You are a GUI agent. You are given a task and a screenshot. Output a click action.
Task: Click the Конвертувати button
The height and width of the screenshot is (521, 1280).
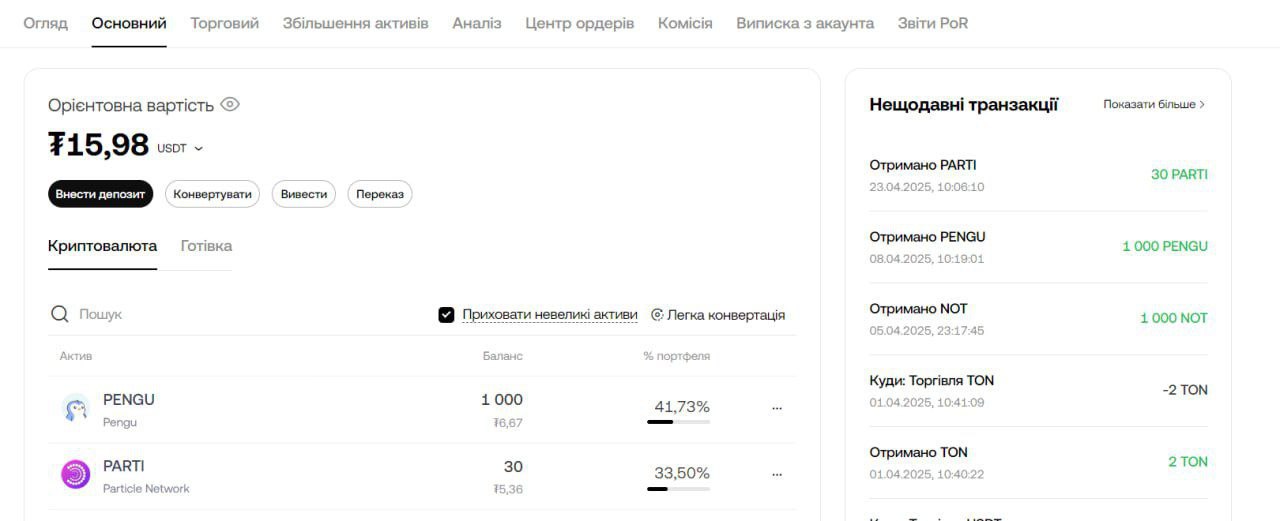(x=212, y=194)
